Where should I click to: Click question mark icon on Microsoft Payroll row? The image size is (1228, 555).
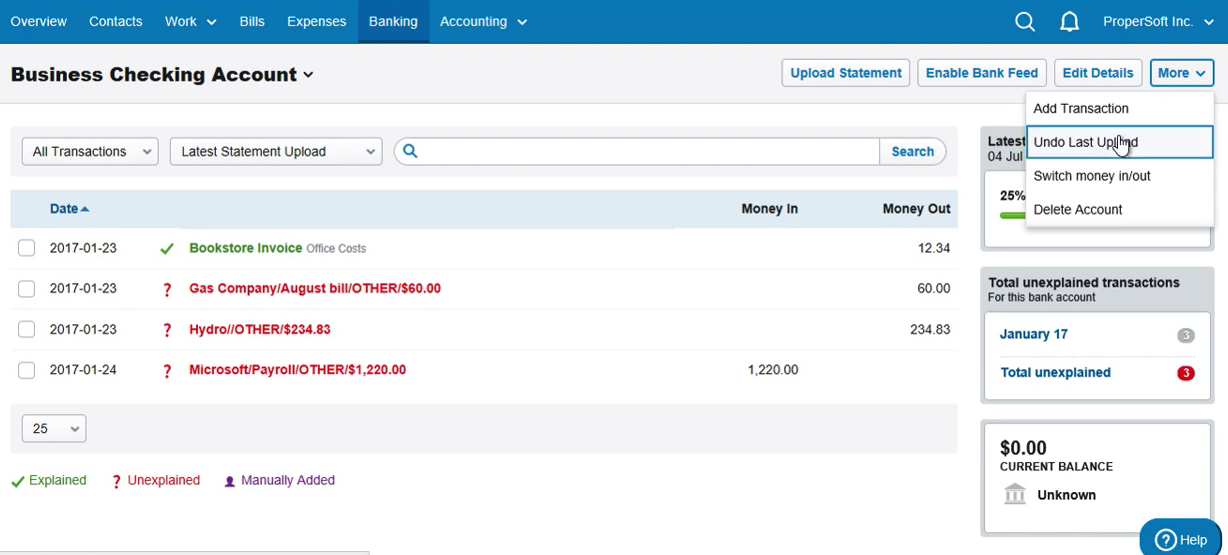167,371
